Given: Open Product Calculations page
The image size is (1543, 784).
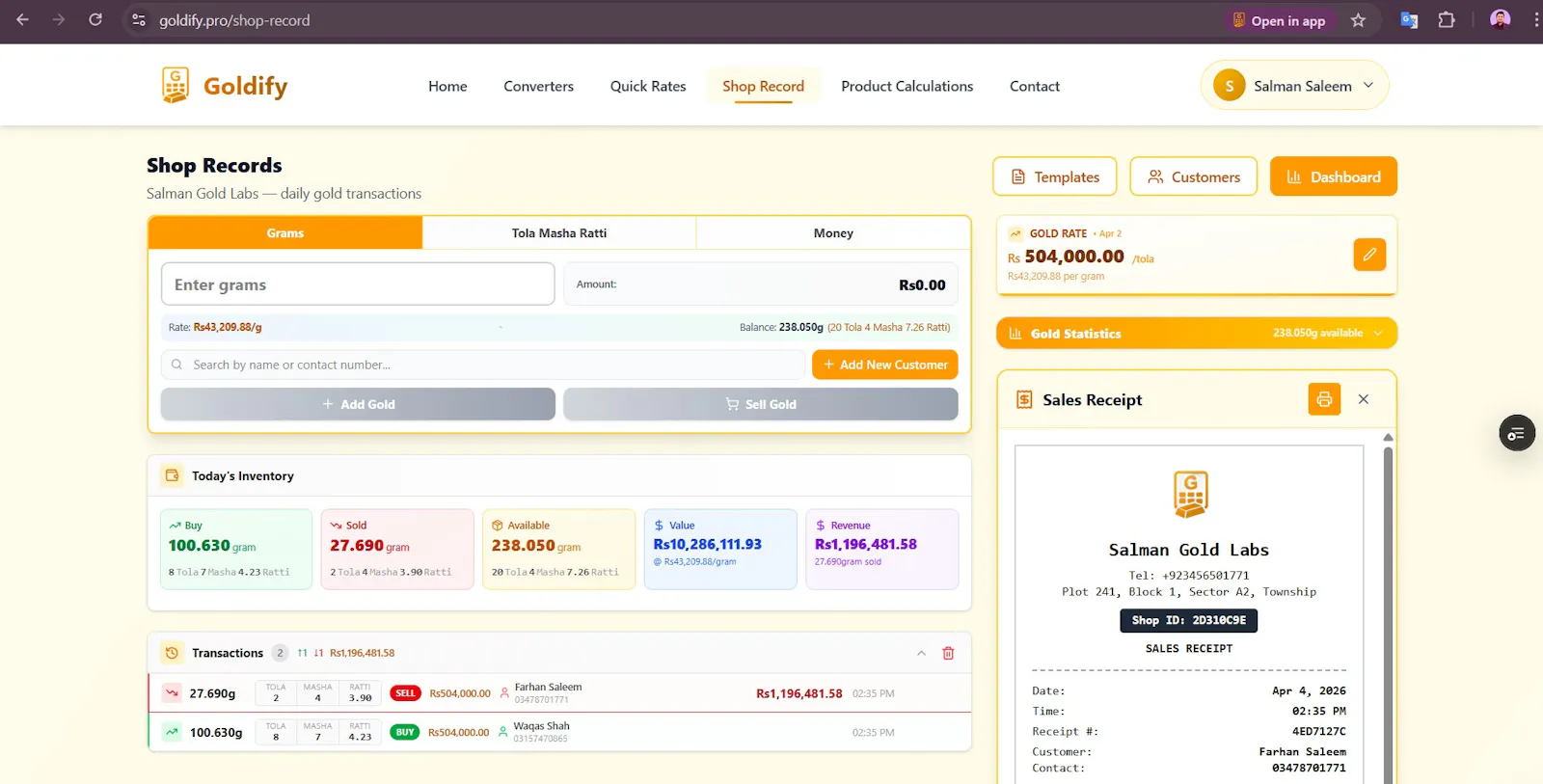Looking at the screenshot, I should [907, 86].
